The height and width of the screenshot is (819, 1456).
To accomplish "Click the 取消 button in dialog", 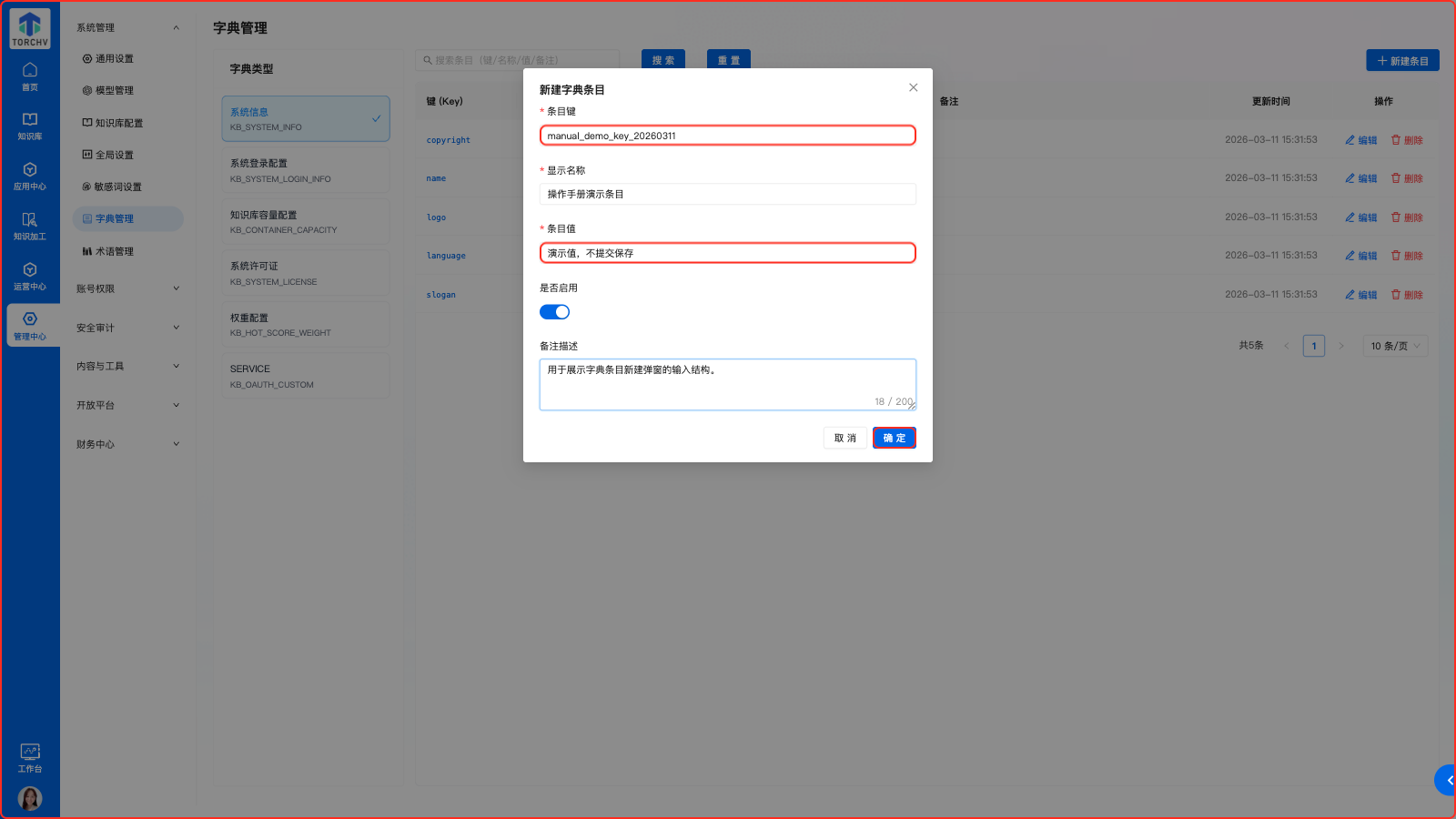I will point(844,438).
